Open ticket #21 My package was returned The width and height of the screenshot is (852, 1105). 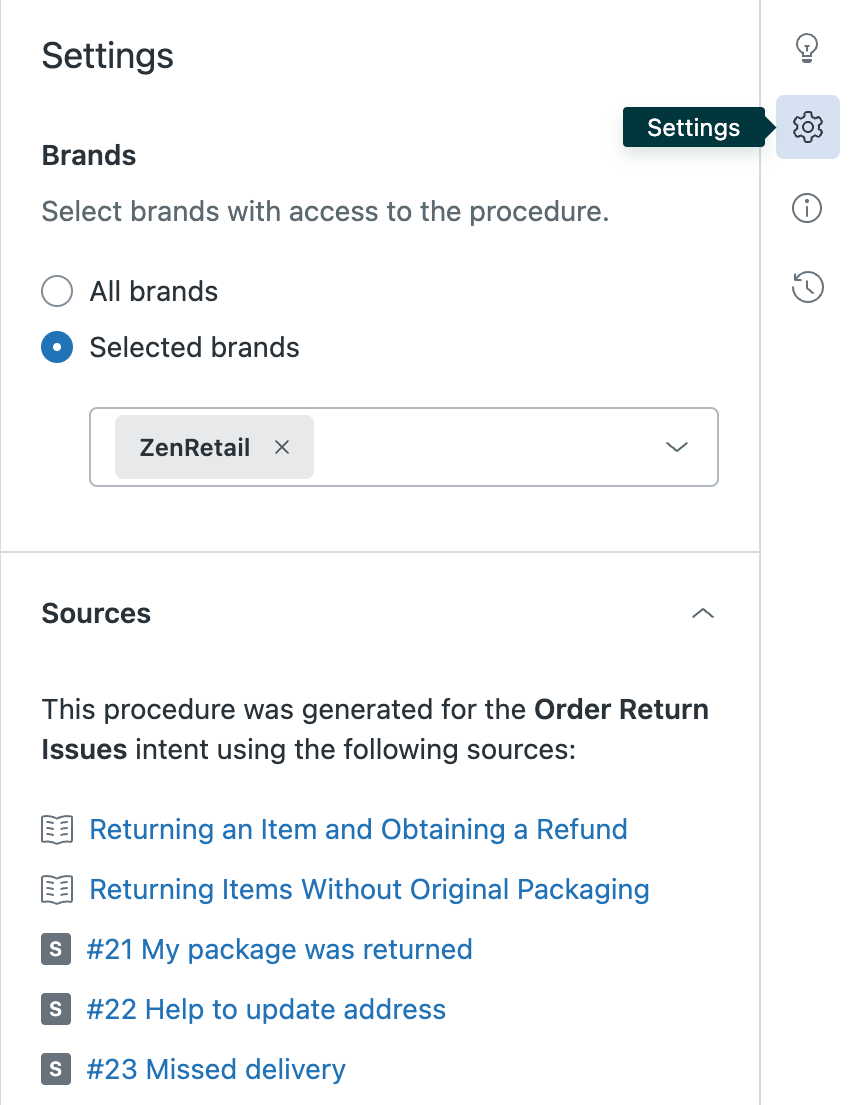pyautogui.click(x=279, y=949)
